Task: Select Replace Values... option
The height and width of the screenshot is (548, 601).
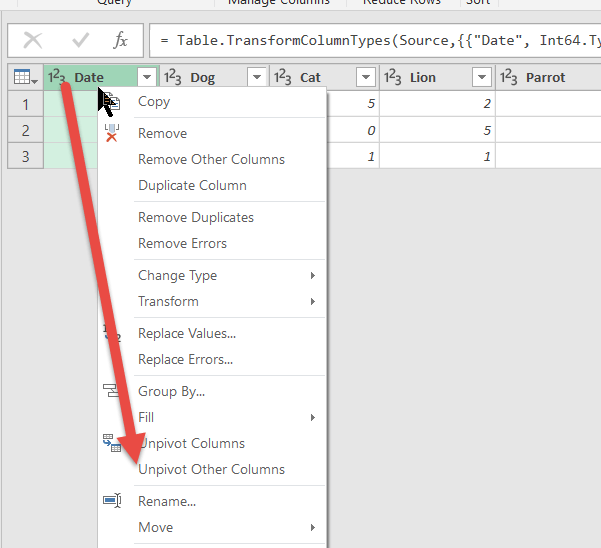Action: click(x=187, y=333)
